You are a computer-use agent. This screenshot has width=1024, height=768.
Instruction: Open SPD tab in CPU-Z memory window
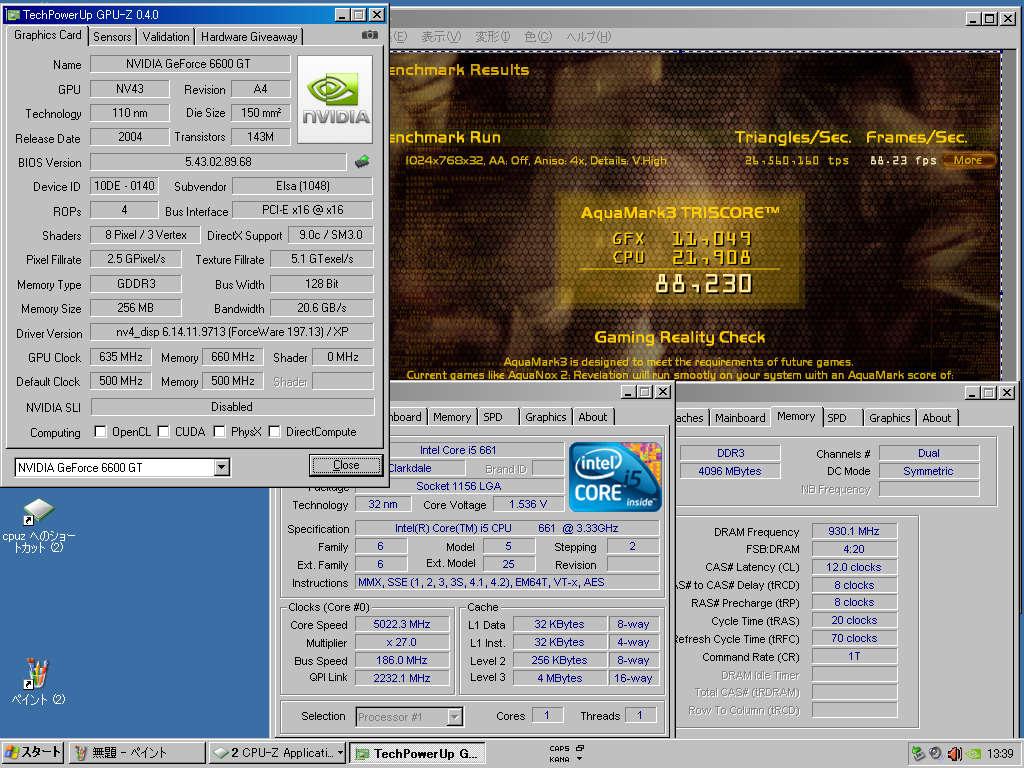point(837,418)
